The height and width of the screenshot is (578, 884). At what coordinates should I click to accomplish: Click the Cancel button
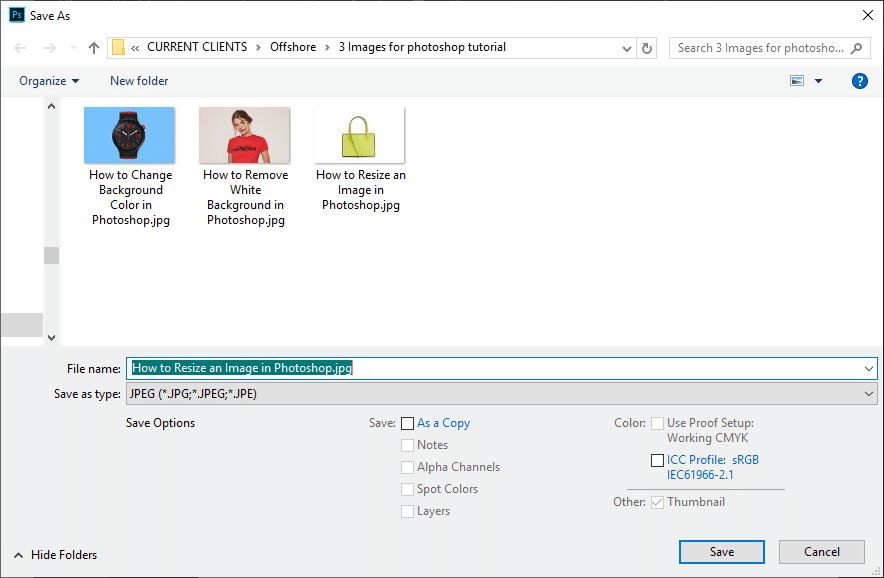pos(822,552)
